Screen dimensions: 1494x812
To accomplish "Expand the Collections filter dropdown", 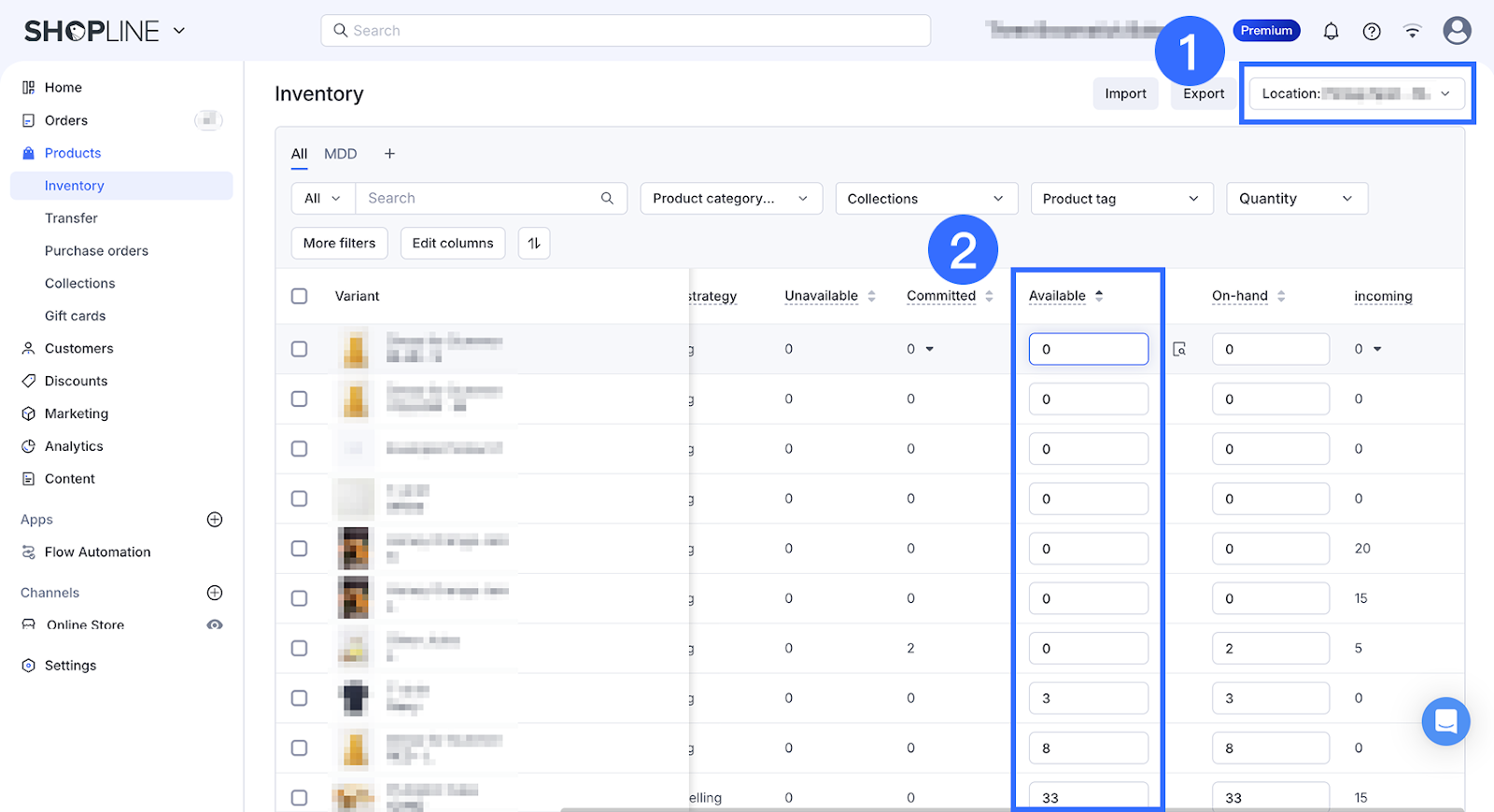I will [925, 199].
